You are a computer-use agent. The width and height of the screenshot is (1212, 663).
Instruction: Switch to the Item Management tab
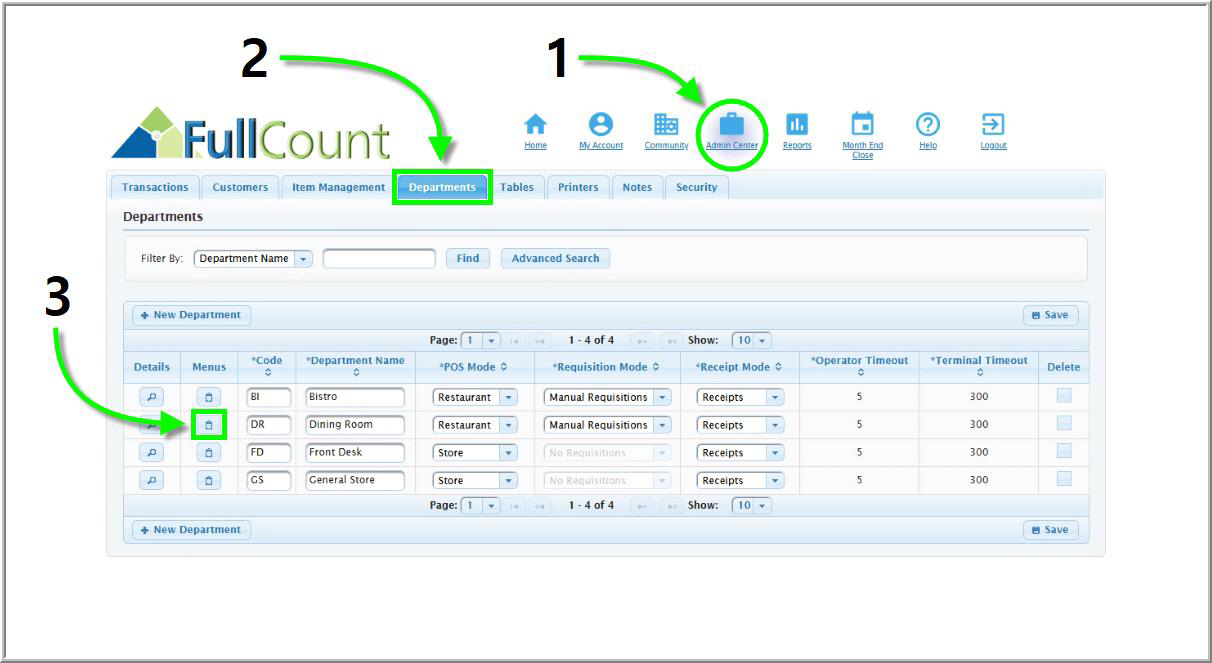(338, 187)
